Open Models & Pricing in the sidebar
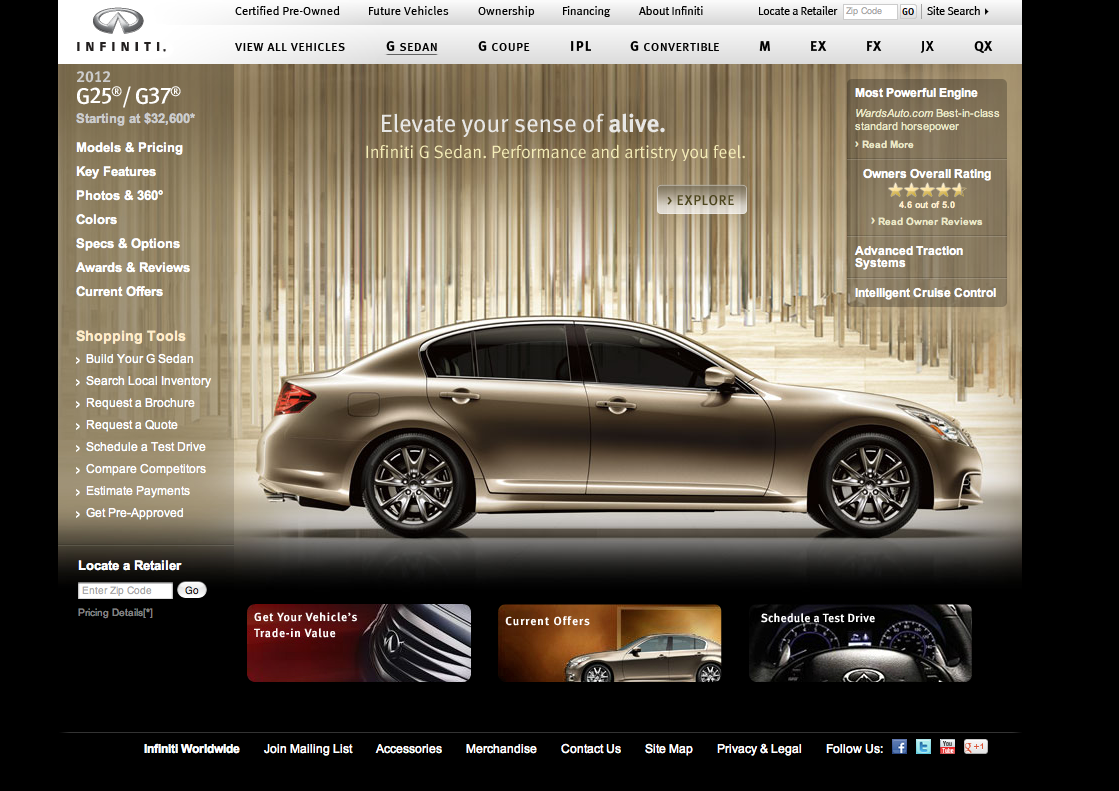This screenshot has width=1119, height=791. click(129, 148)
